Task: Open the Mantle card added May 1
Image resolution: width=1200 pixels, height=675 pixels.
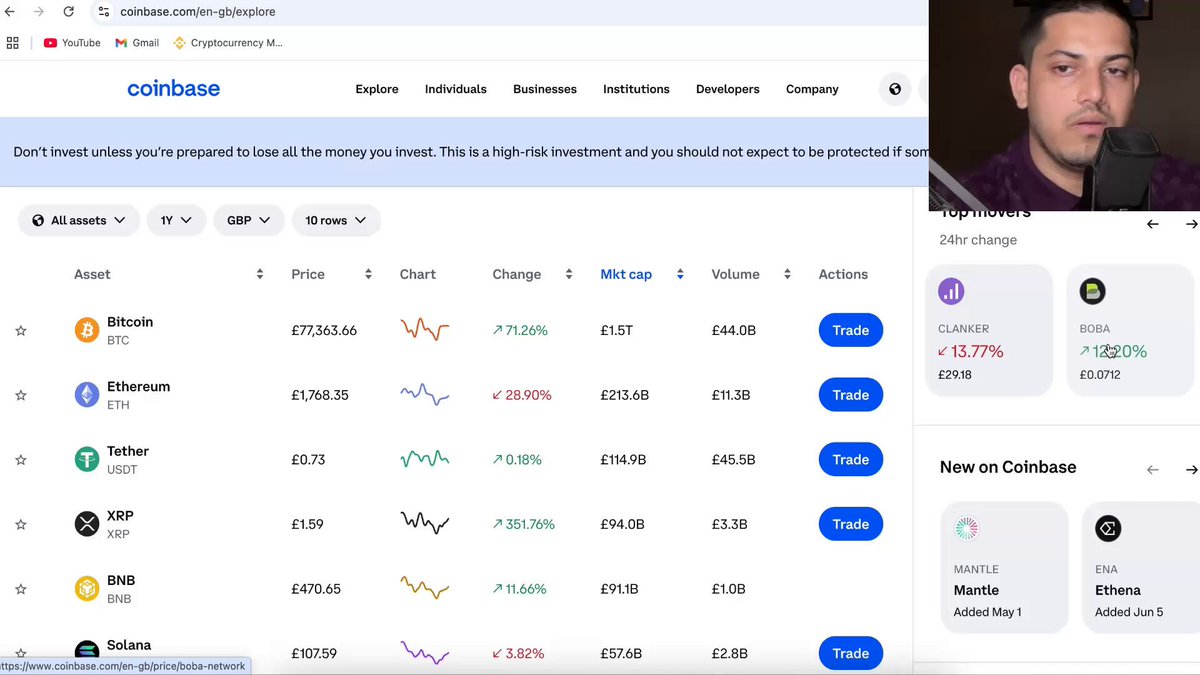Action: (x=1005, y=567)
